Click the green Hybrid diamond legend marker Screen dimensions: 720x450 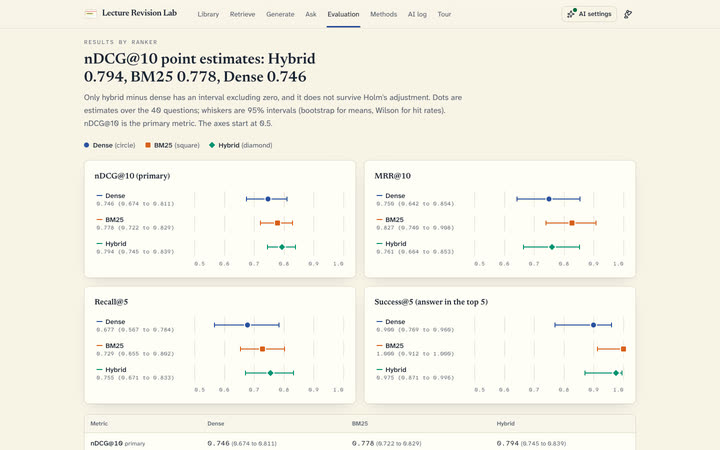(x=212, y=145)
